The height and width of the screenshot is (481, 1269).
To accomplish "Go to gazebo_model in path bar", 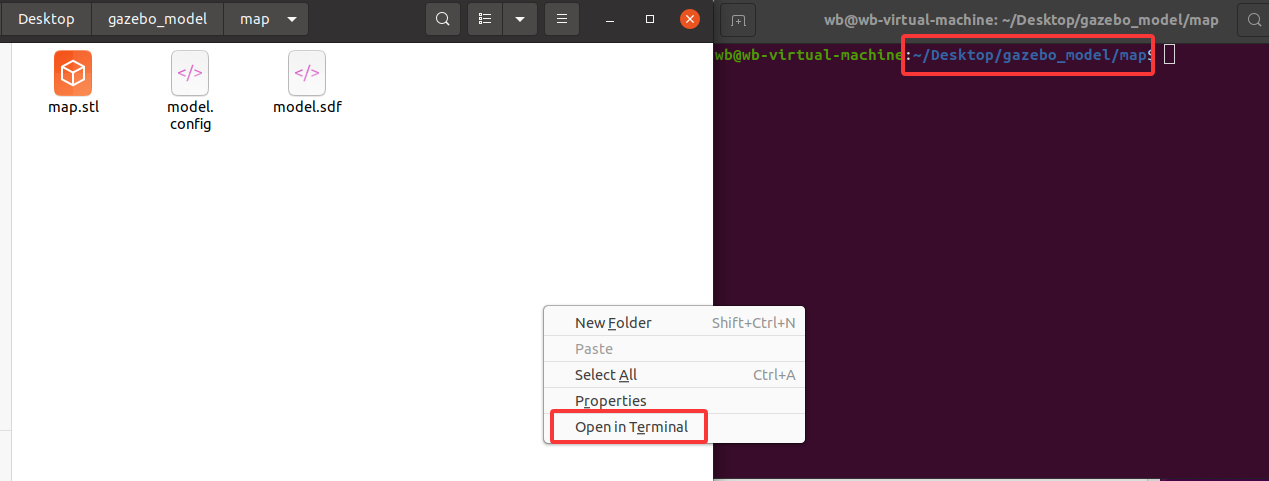I will (x=158, y=19).
